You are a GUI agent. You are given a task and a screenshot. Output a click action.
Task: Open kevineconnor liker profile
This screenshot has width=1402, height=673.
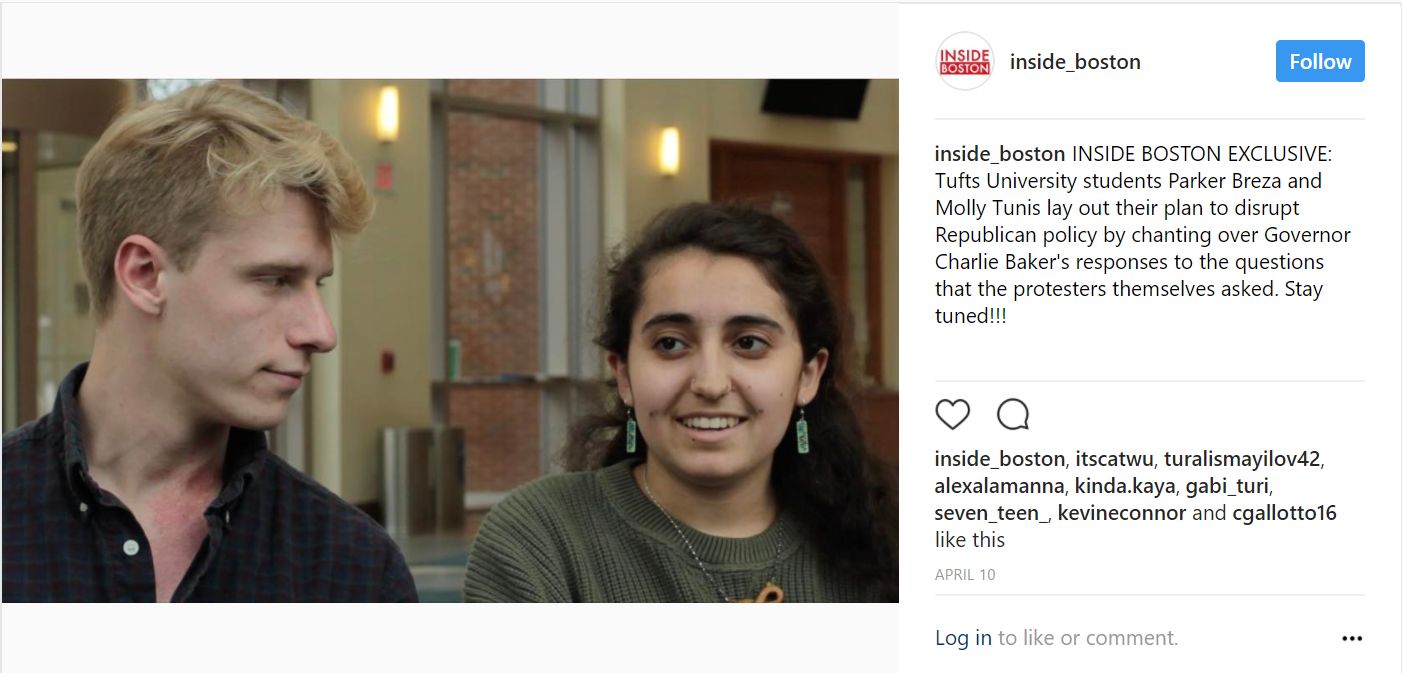[1122, 513]
